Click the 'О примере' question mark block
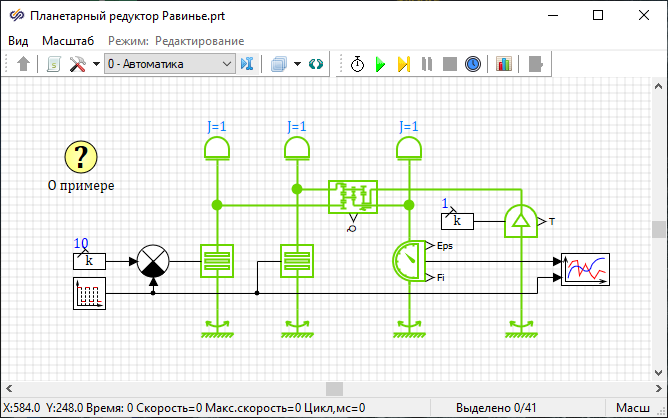The image size is (668, 418). click(x=81, y=156)
